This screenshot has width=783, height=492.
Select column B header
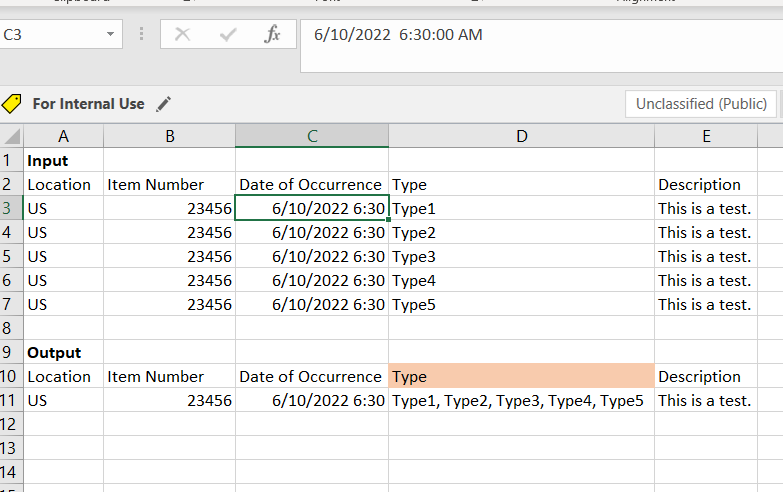pyautogui.click(x=170, y=136)
